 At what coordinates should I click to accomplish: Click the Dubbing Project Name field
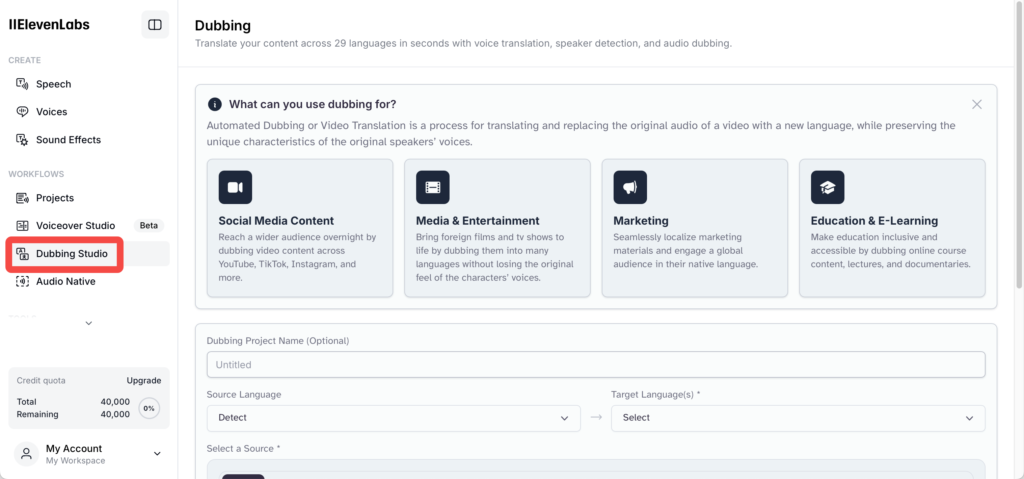[x=596, y=365]
